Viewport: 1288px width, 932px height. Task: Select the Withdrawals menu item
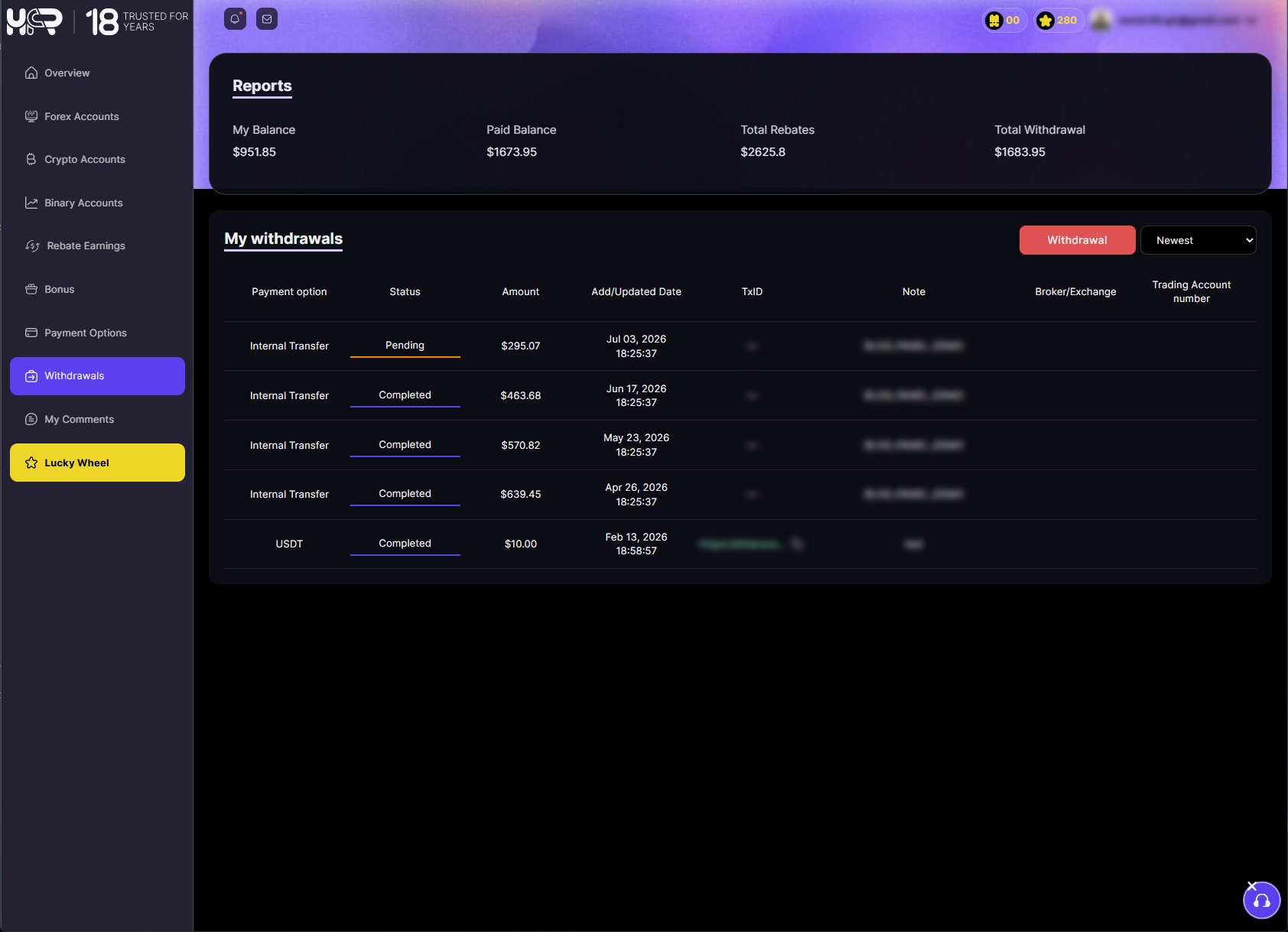97,376
